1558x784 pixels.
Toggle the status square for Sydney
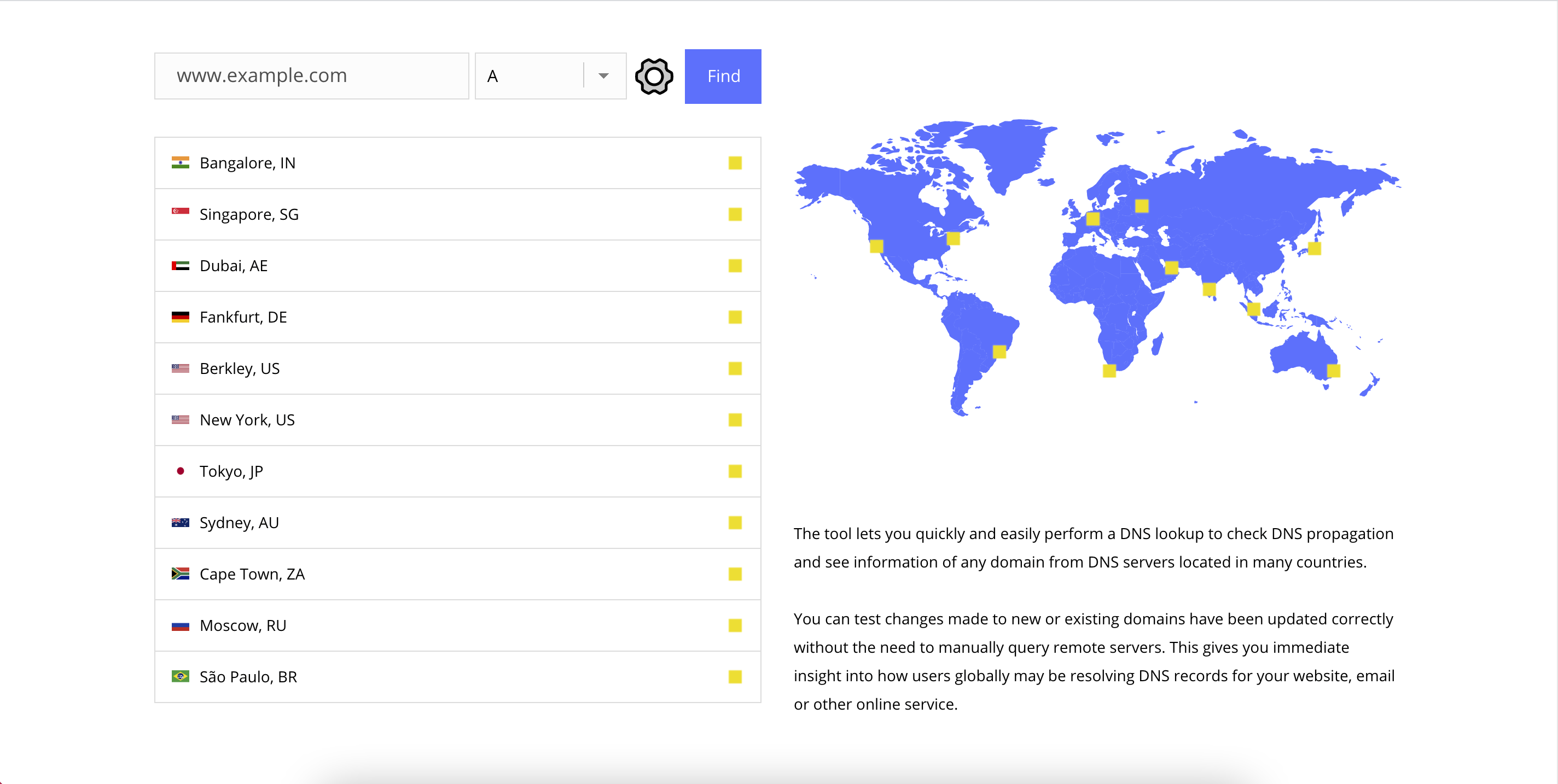coord(735,522)
